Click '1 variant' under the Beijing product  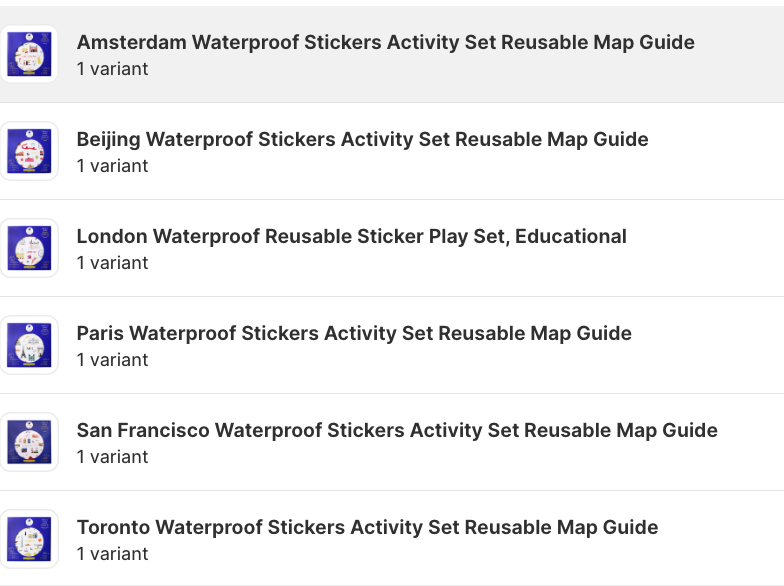pyautogui.click(x=112, y=166)
